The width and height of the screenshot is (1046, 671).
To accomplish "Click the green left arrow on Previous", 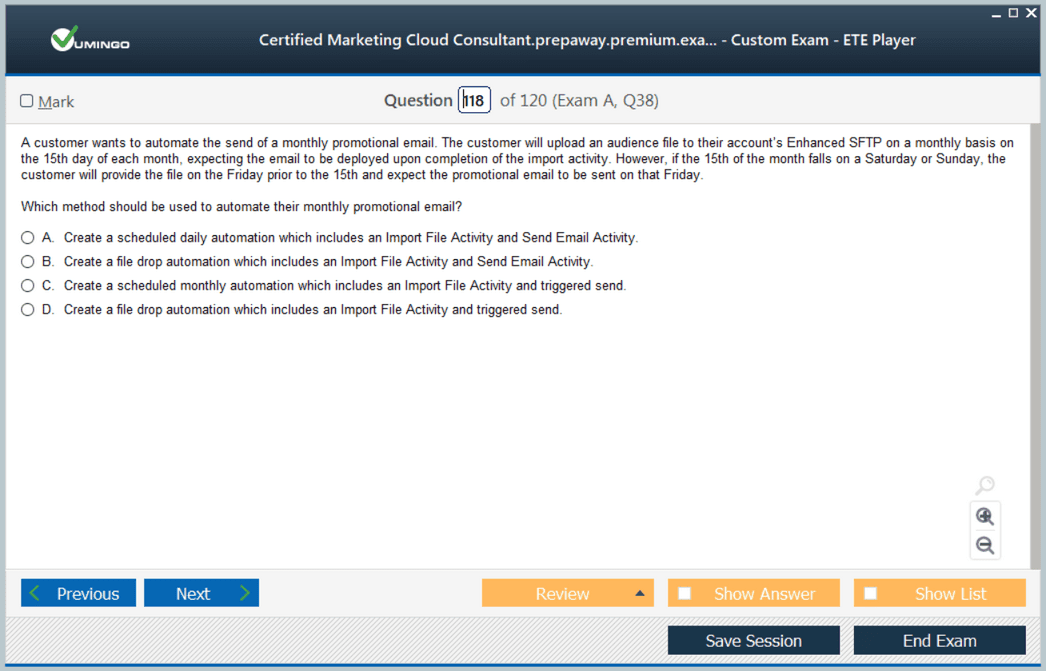I will pyautogui.click(x=36, y=593).
